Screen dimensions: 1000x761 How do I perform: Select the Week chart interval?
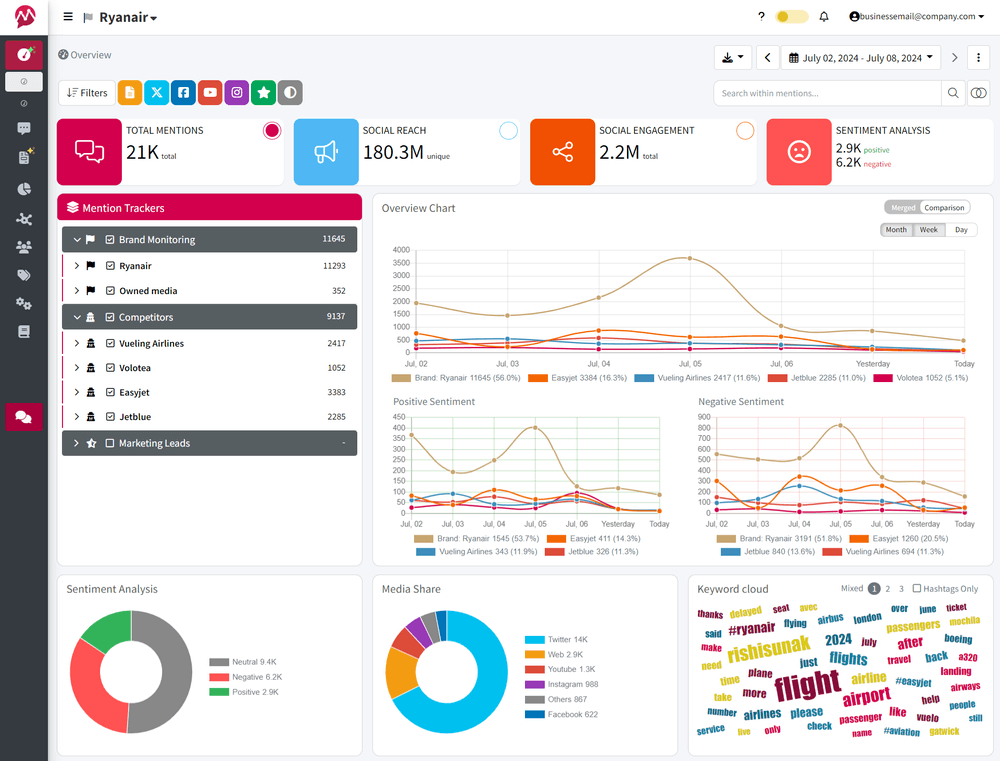[x=929, y=230]
